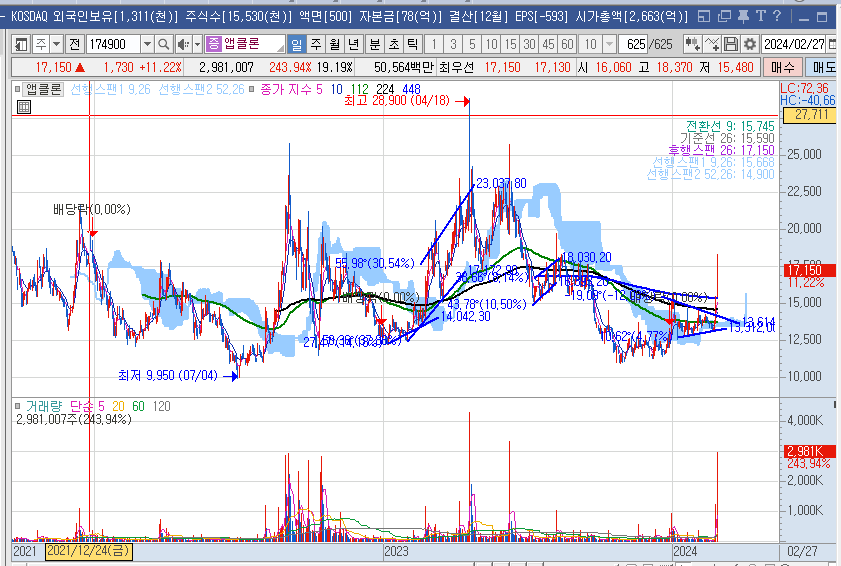This screenshot has height=566, width=841.
Task: Toggle the left side panel icon
Action: (x=21, y=44)
